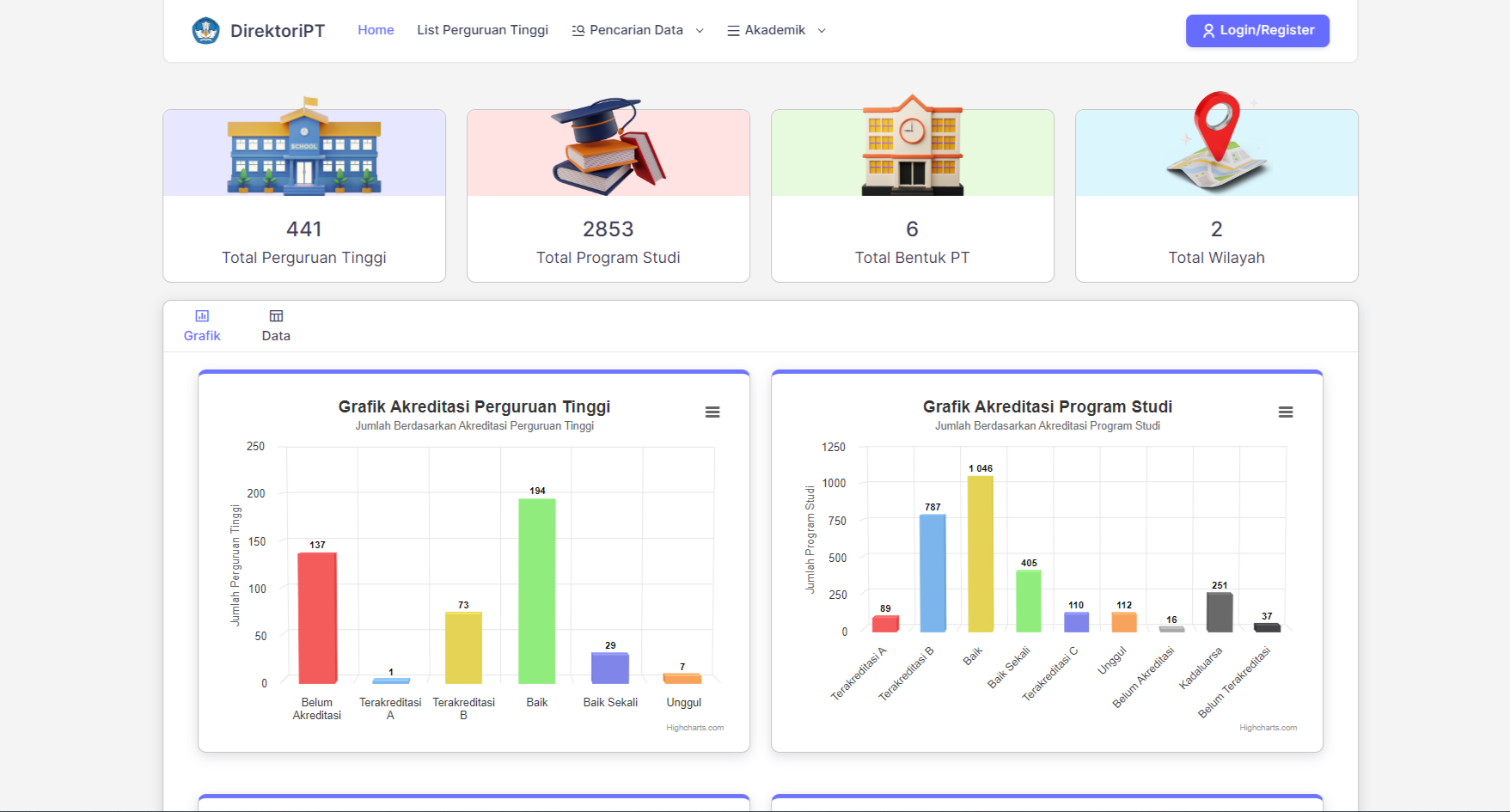Open the Perguruan Tinggi chart hamburger menu

[712, 412]
